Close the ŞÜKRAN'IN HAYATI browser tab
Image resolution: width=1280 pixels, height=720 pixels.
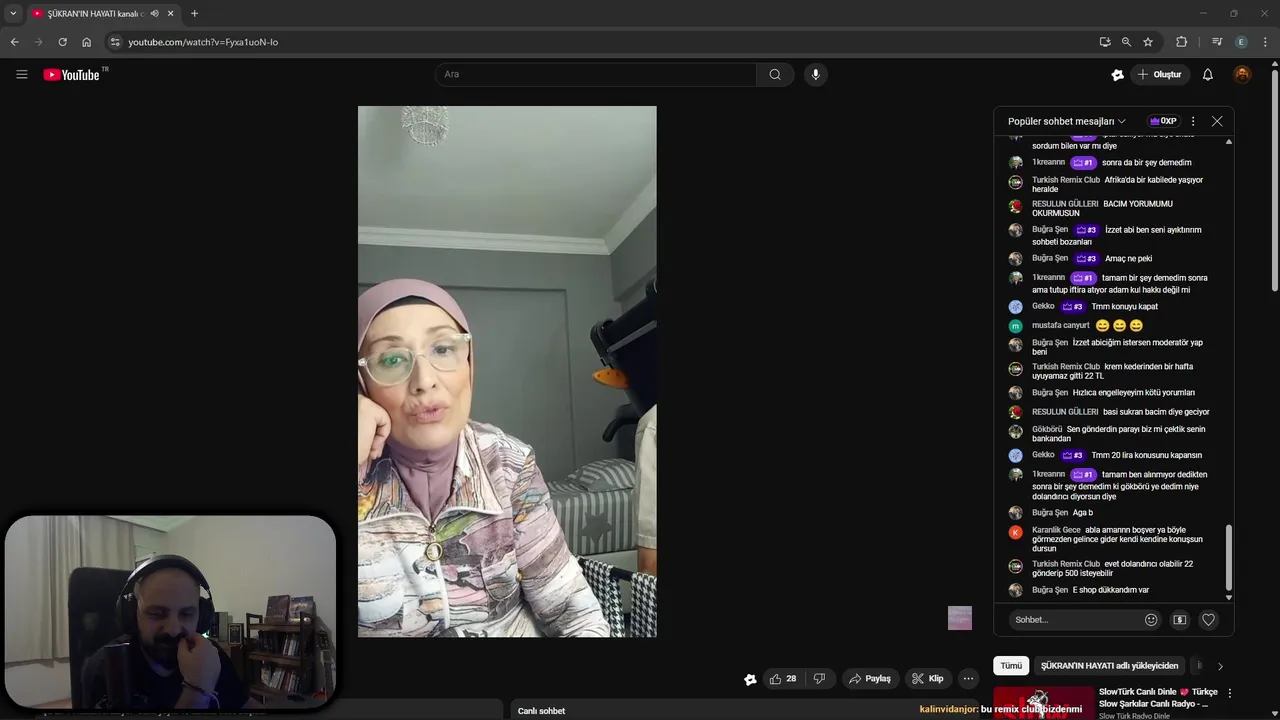click(171, 13)
